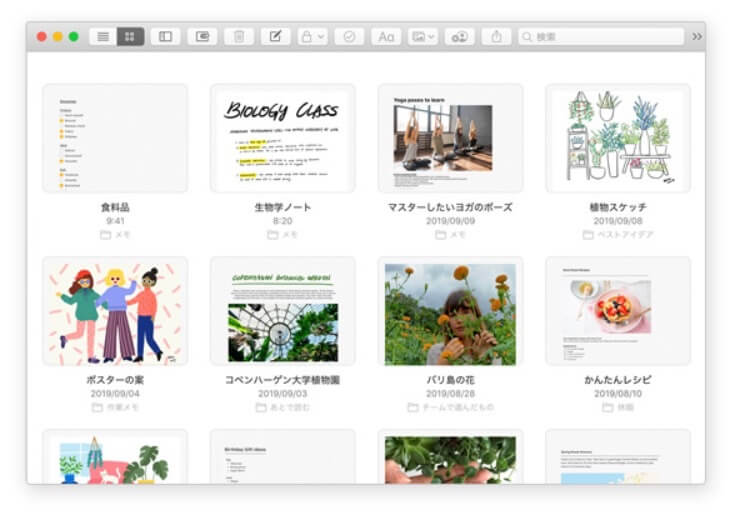Click the folder icon under バリ島の花
The height and width of the screenshot is (515, 738).
click(x=413, y=407)
